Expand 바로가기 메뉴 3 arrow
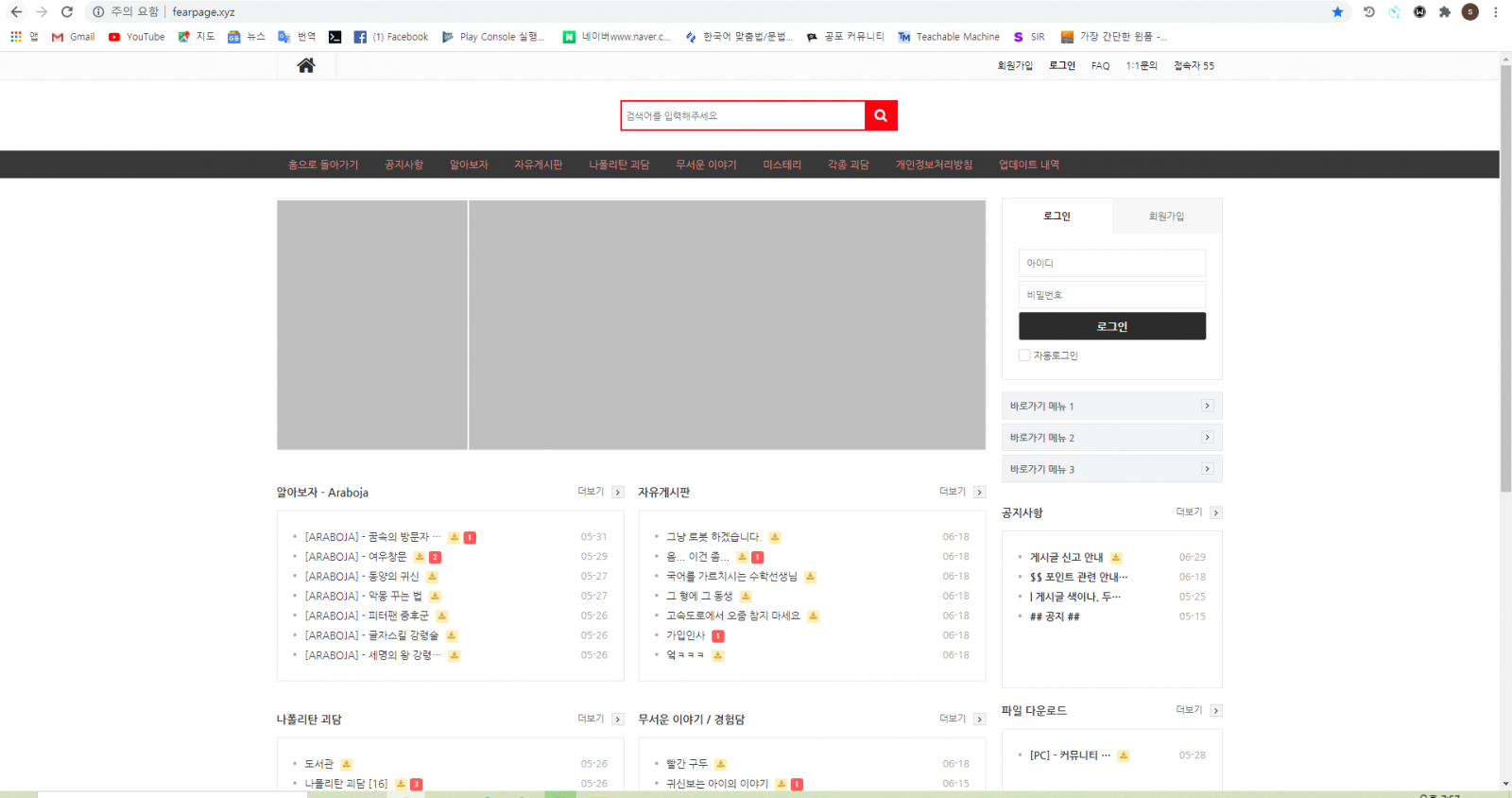Viewport: 1512px width, 798px height. click(1207, 469)
